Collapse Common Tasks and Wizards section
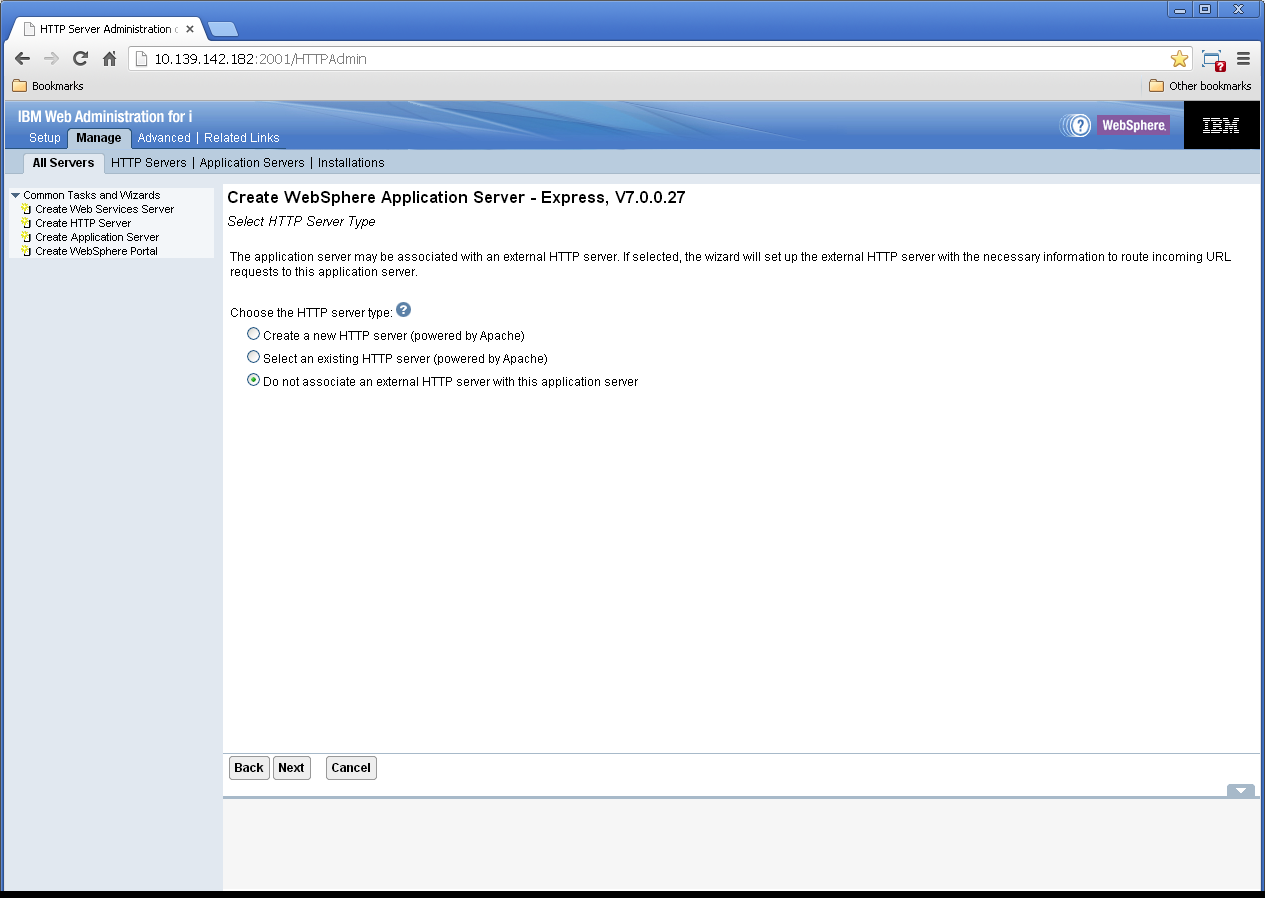 click(15, 195)
